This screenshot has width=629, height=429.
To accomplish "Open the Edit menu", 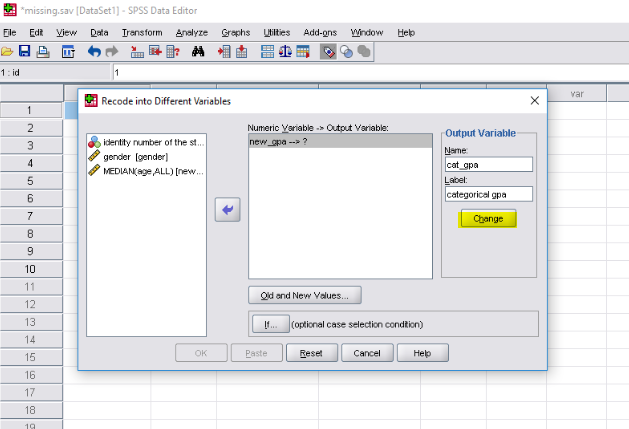I will pos(36,33).
